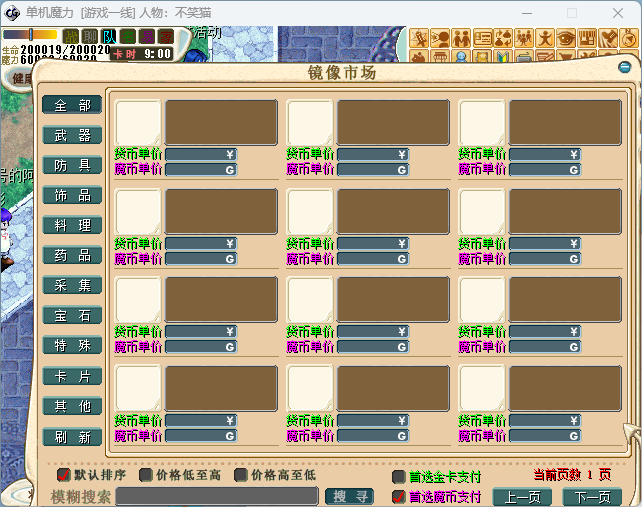Screen dimensions: 642x507
Task: Open the character ID card icon
Action: [x=483, y=38]
